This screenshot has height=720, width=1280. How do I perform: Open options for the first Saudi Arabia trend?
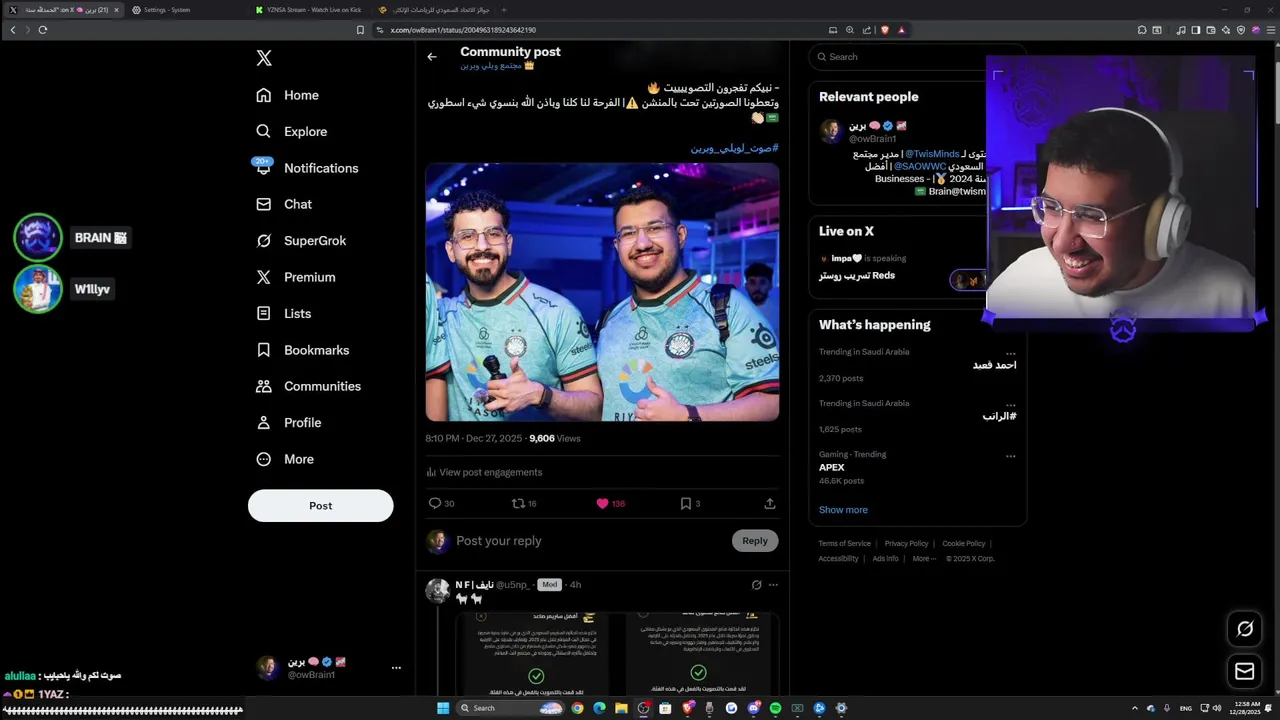pos(1011,353)
